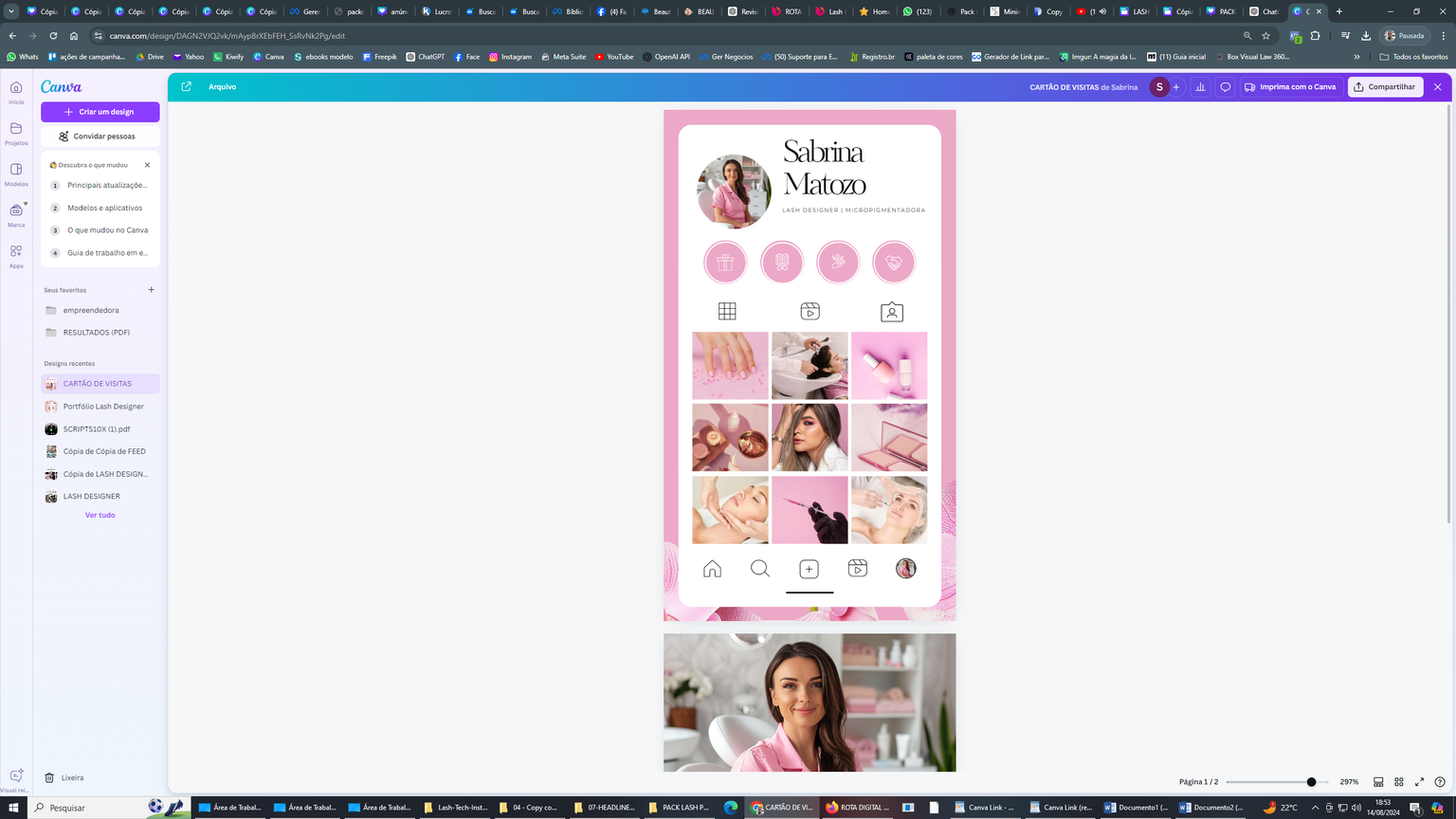
Task: Open the page zoom magnifier in address bar
Action: 1247,36
